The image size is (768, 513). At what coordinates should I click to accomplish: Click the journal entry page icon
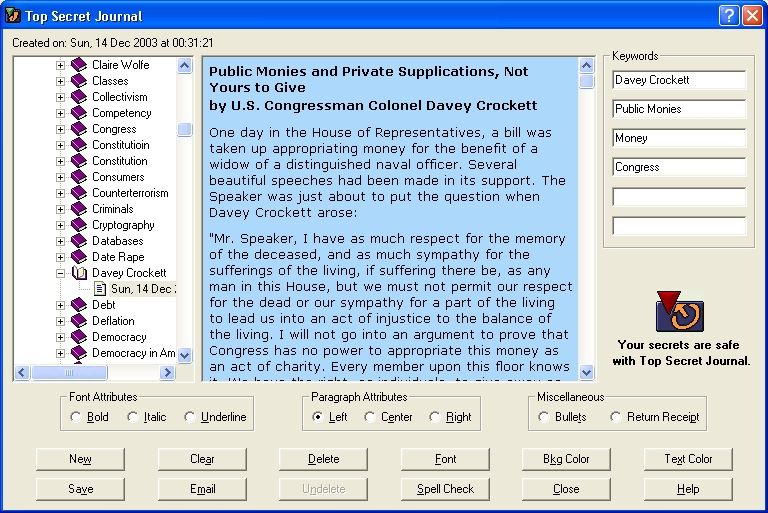[x=100, y=289]
